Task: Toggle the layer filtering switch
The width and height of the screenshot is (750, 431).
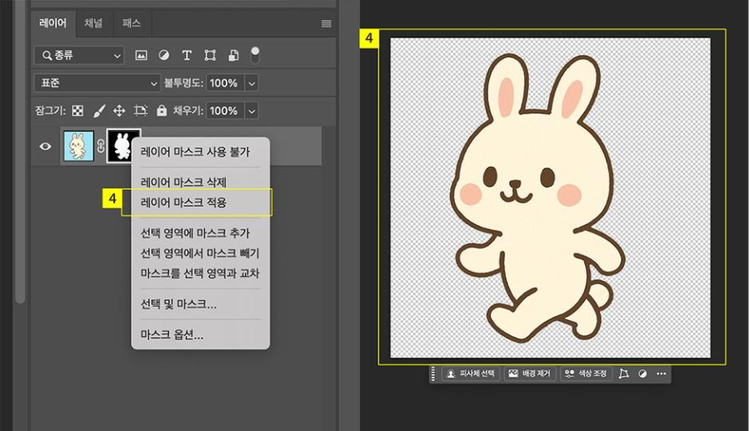Action: 255,55
